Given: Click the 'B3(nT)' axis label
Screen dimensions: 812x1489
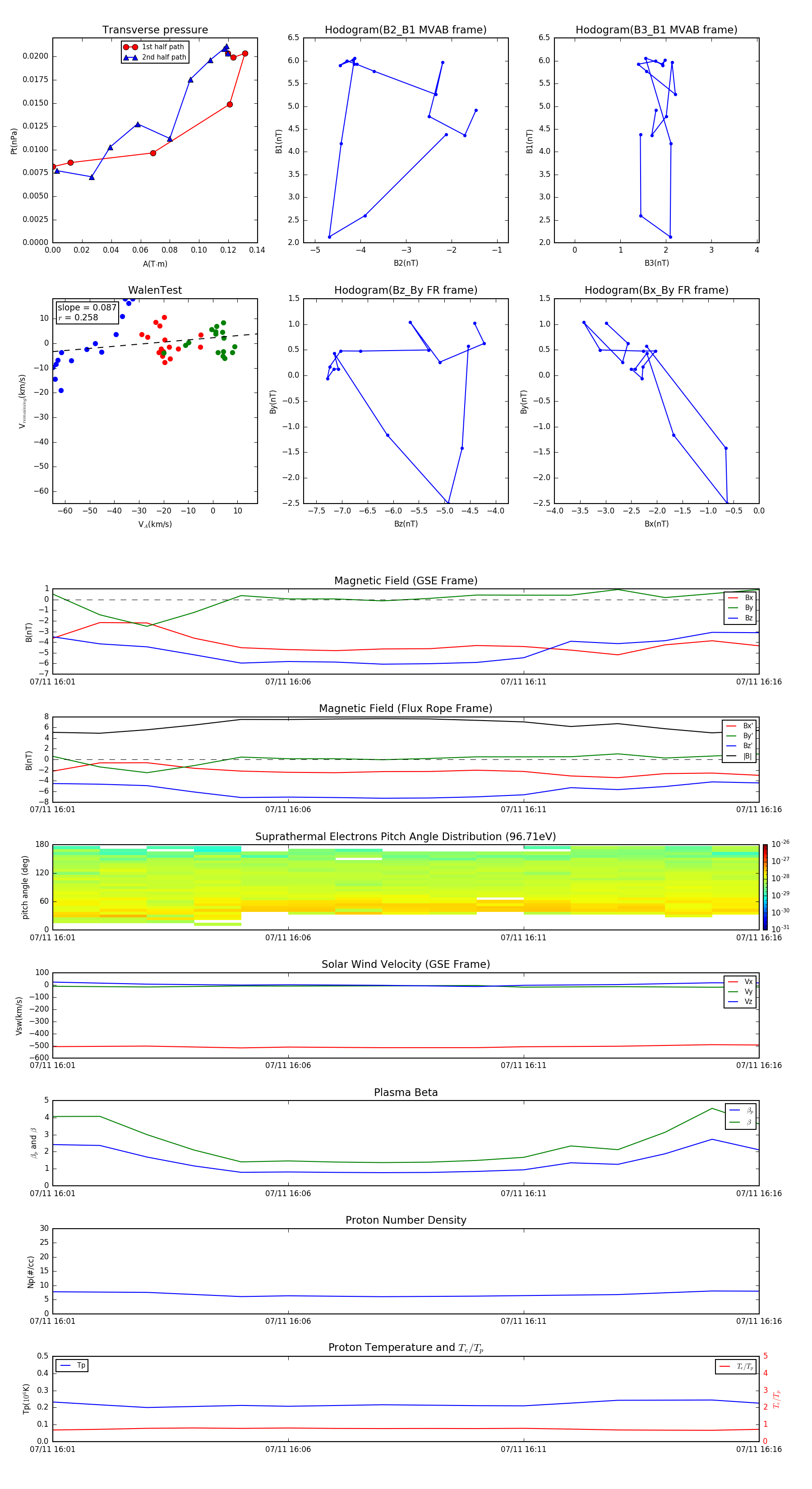Looking at the screenshot, I should (x=656, y=263).
